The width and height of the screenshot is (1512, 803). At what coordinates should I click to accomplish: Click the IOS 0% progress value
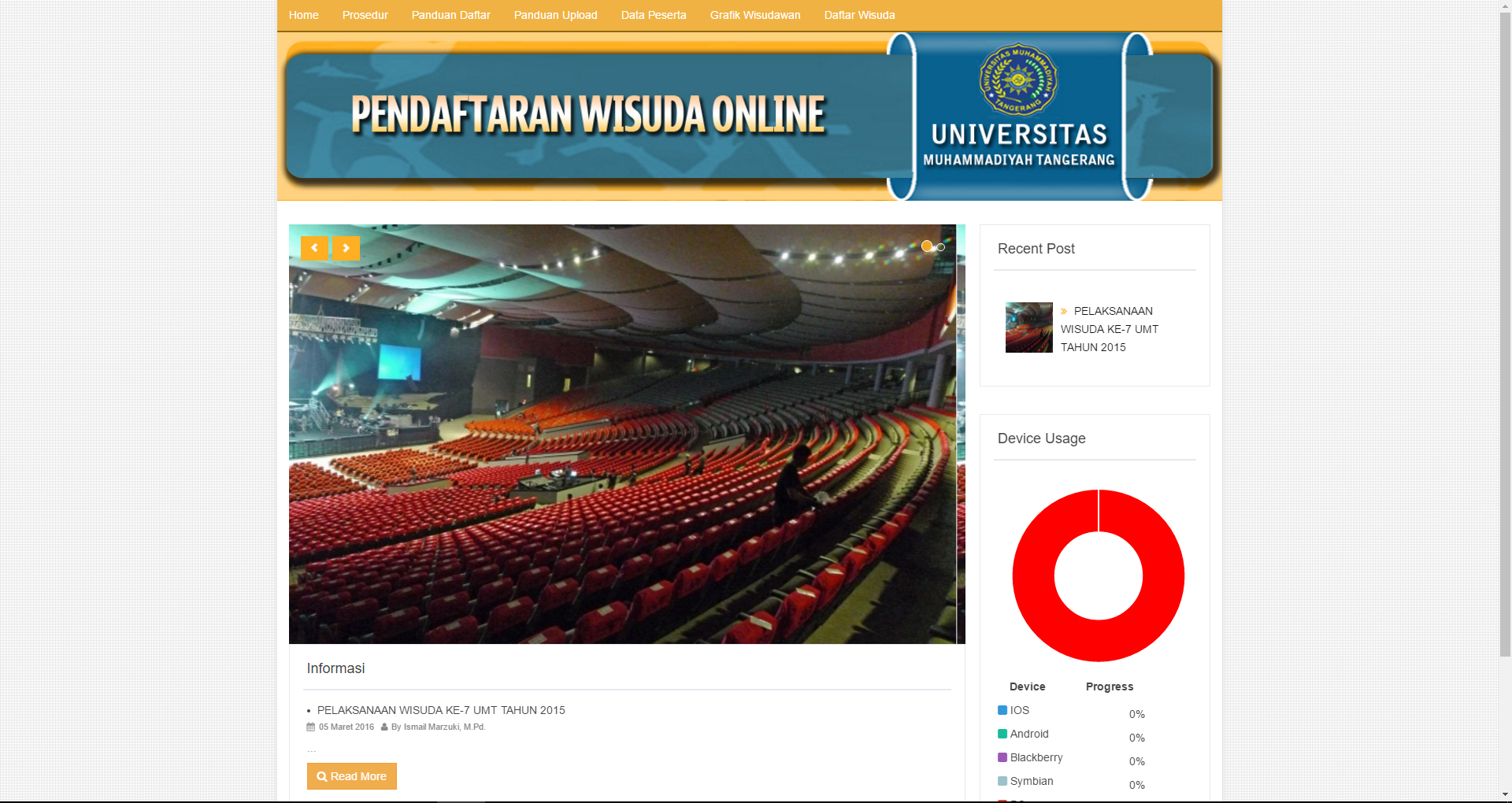tap(1137, 714)
